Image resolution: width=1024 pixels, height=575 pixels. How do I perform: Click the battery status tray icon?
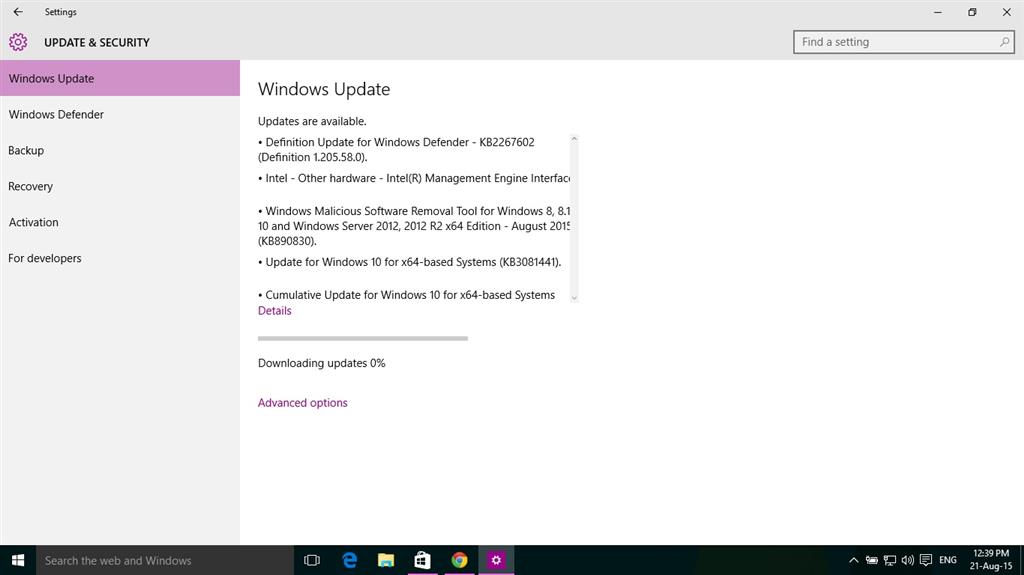(x=871, y=560)
